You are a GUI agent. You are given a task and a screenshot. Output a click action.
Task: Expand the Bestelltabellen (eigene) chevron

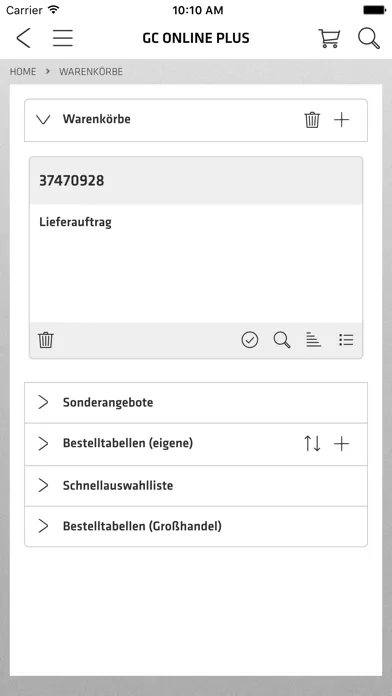click(43, 443)
